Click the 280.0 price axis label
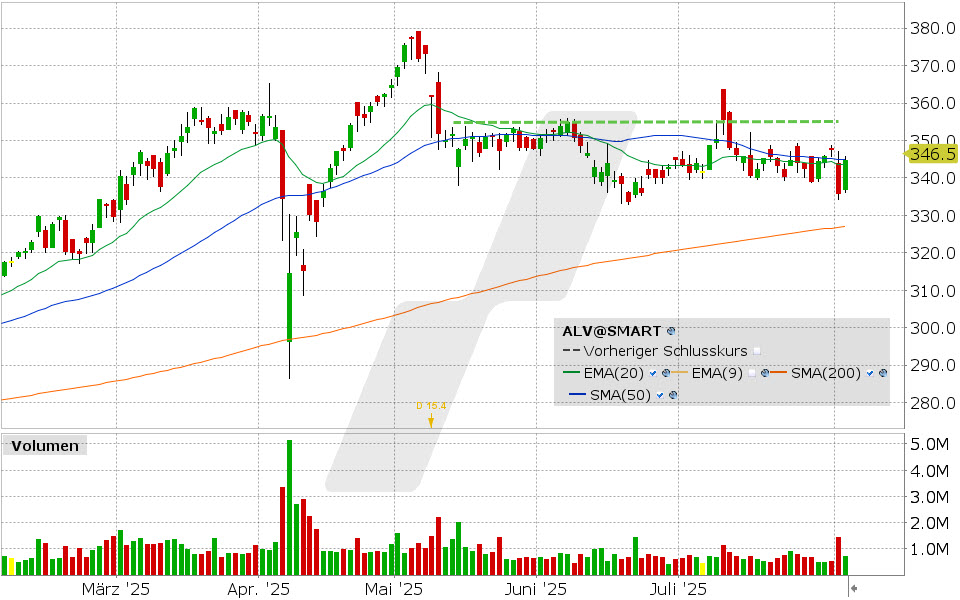This screenshot has height=600, width=960. [x=932, y=403]
